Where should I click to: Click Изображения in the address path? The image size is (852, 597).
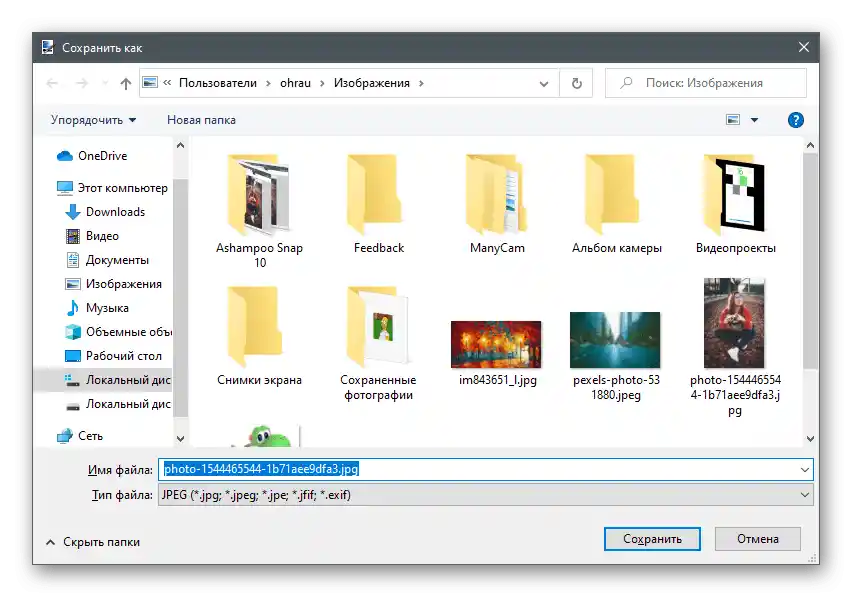pyautogui.click(x=372, y=83)
